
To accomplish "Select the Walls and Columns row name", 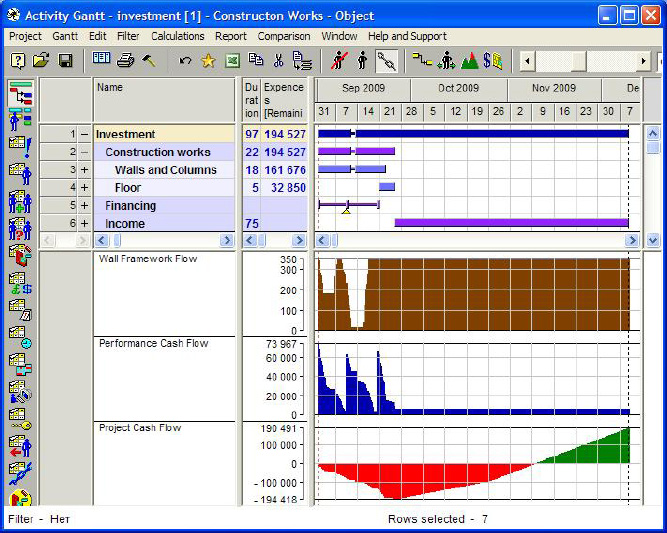I will 165,170.
